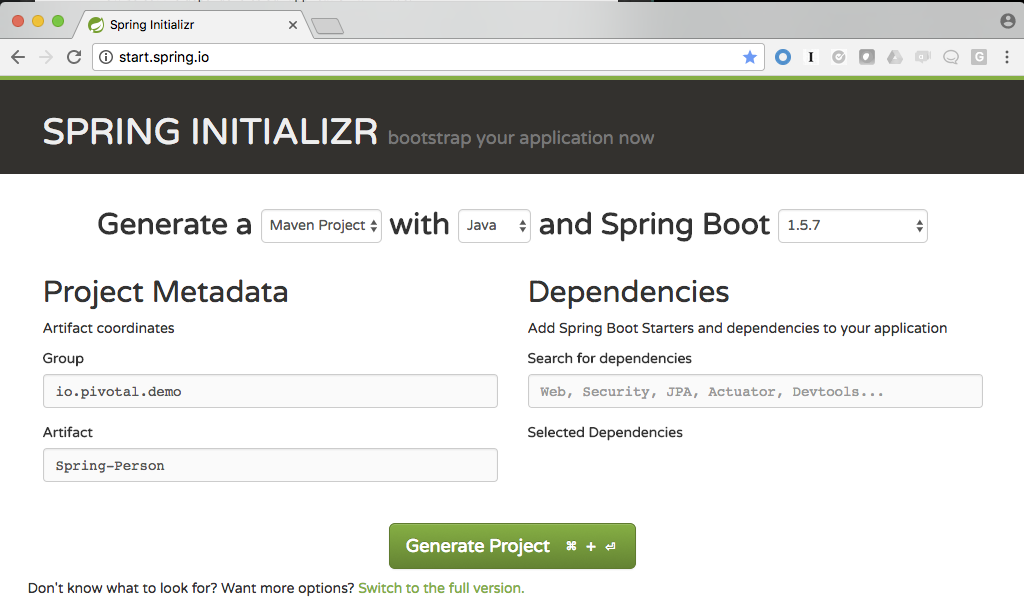
Task: Open the Spring Boot 1.5.7 version dropdown
Action: click(x=853, y=226)
